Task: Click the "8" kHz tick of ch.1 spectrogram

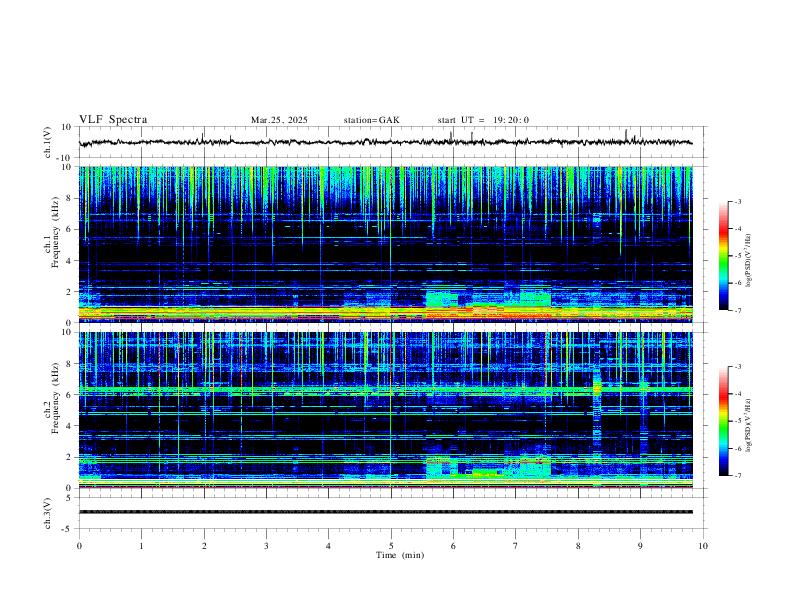Action: click(x=69, y=198)
